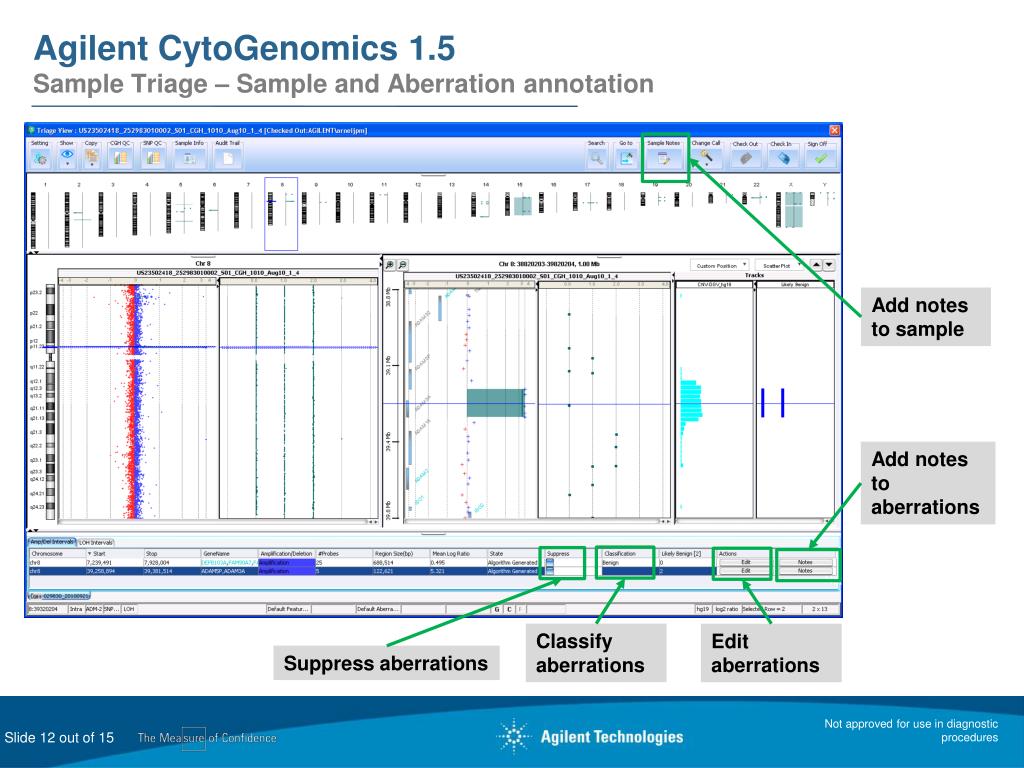
Task: Click the Stop column header
Action: click(x=171, y=554)
